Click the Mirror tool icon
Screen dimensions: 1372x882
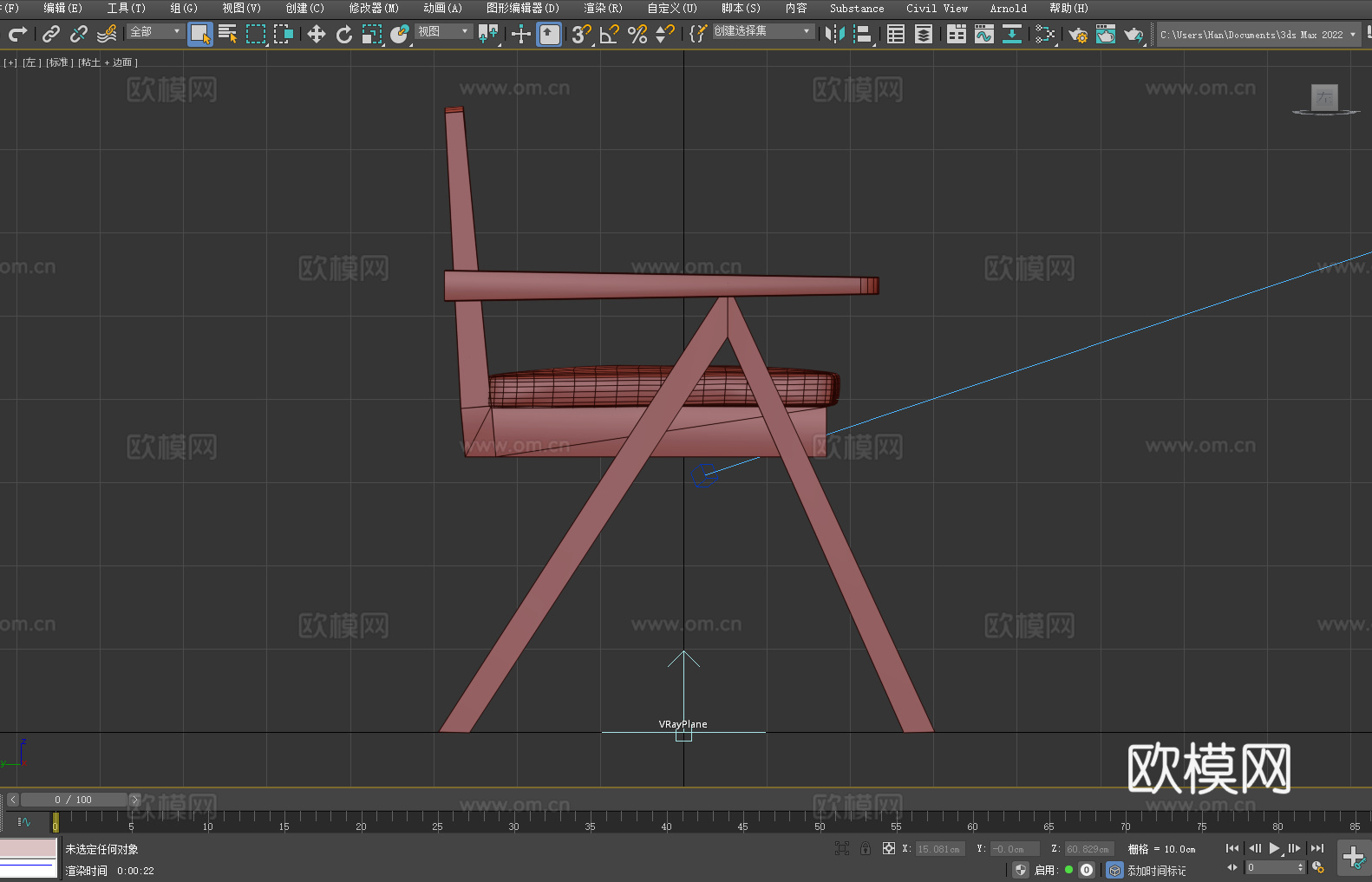[x=835, y=34]
